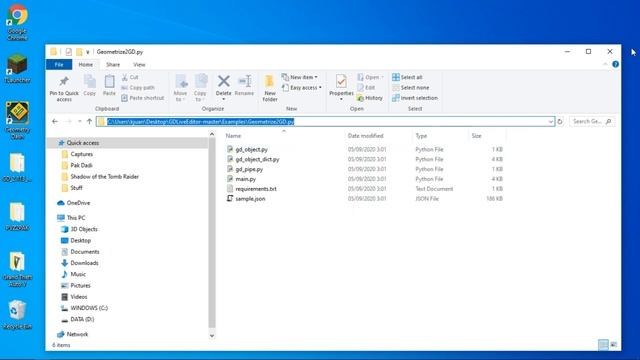Click the Rename ribbon icon
The width and height of the screenshot is (640, 360).
(244, 85)
